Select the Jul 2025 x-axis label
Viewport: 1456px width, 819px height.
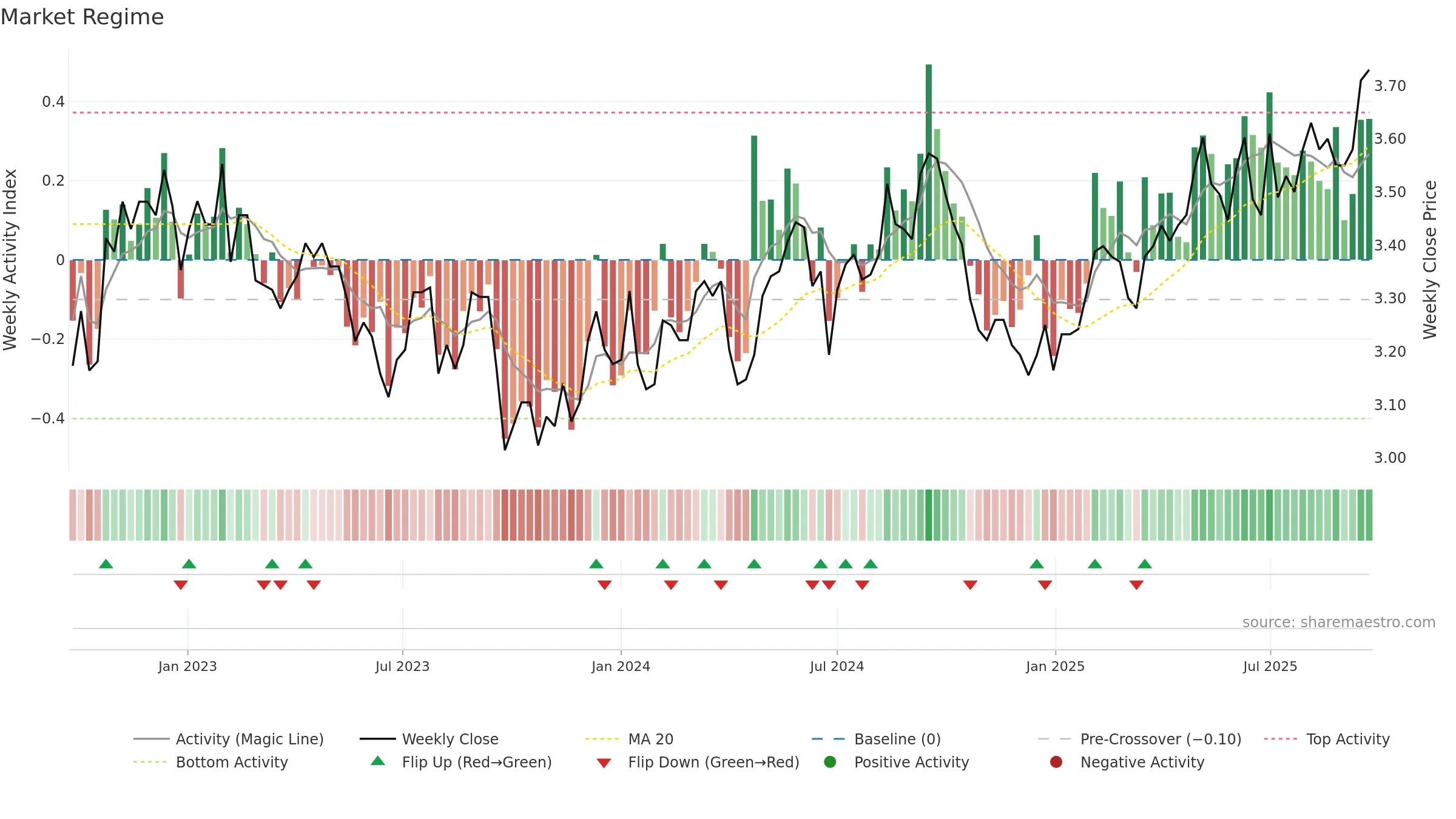point(1270,666)
